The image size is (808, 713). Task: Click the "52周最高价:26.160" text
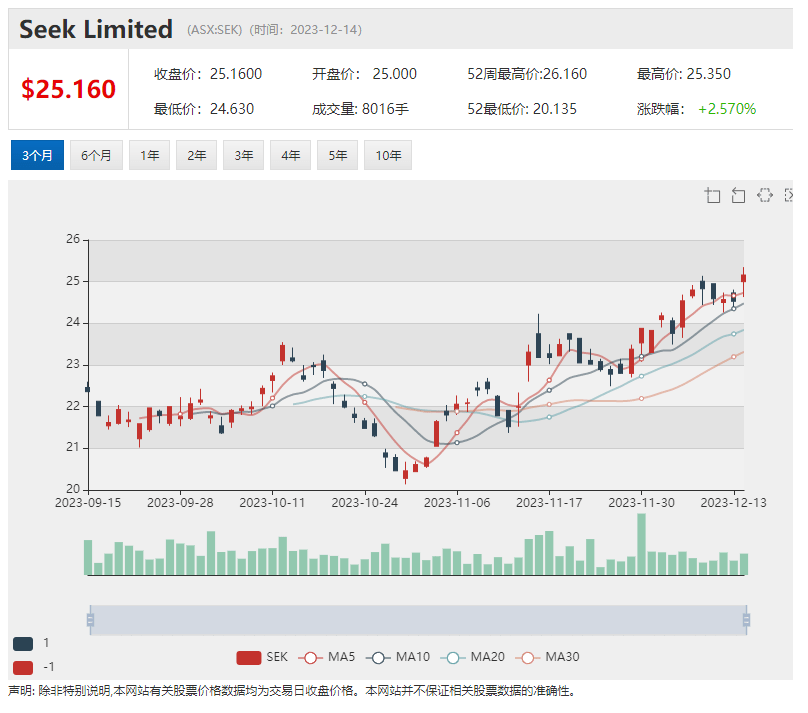click(527, 74)
